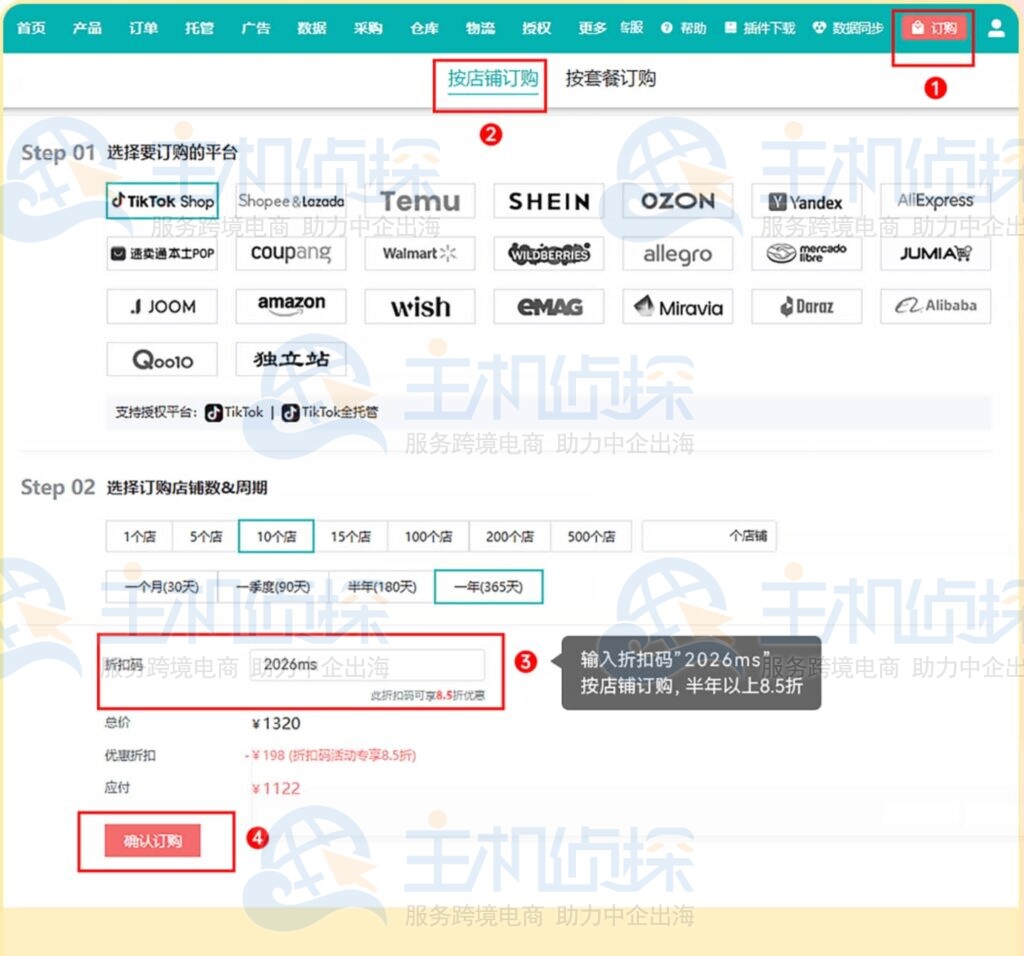
Task: Select the TikTok Shop platform logo
Action: coord(162,200)
